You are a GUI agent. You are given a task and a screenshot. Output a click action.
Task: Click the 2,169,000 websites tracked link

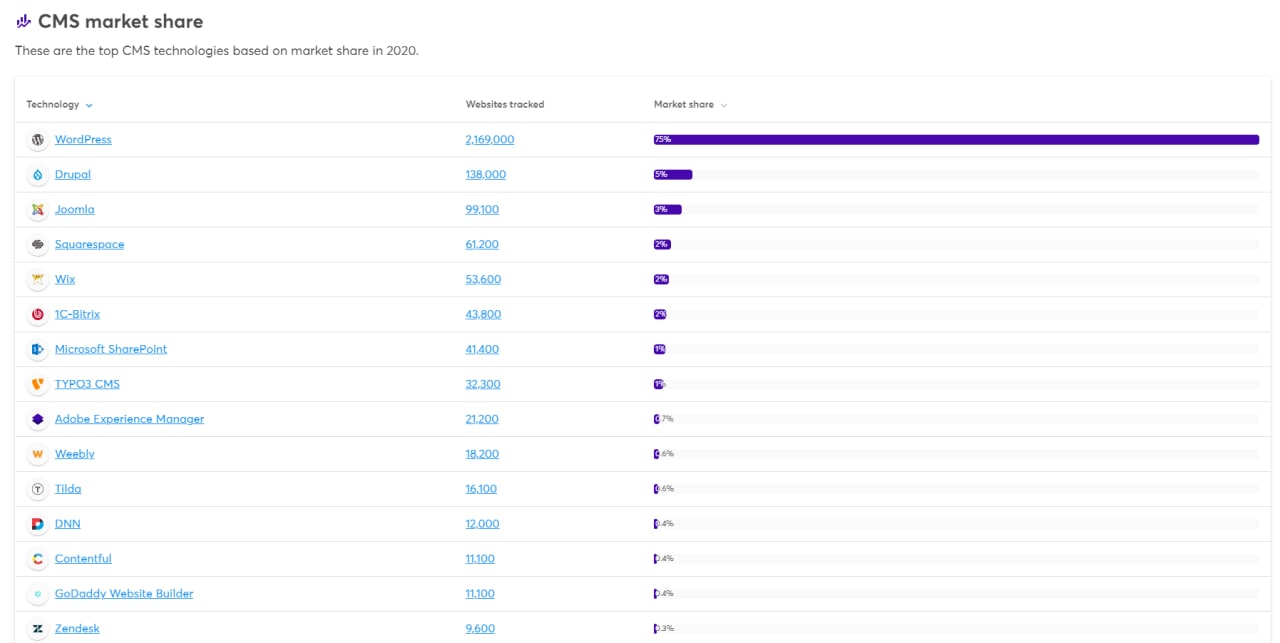(x=490, y=140)
